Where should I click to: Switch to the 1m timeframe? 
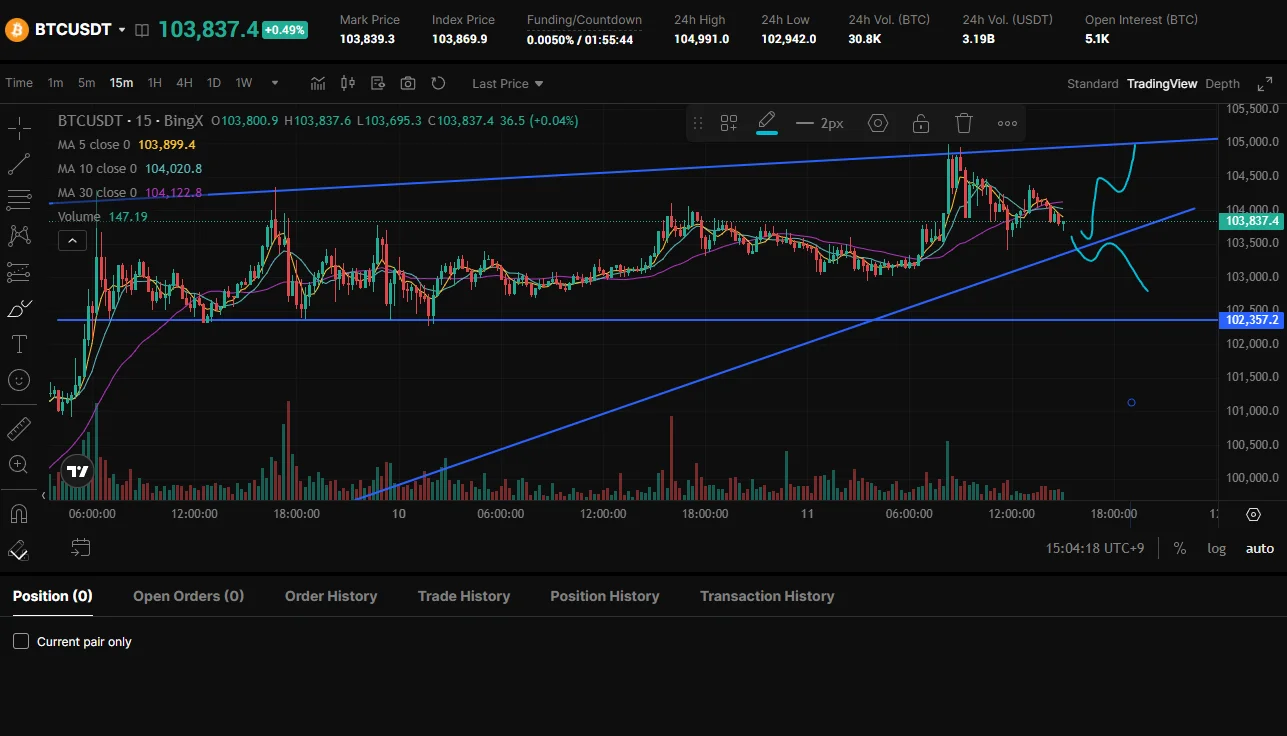[56, 83]
